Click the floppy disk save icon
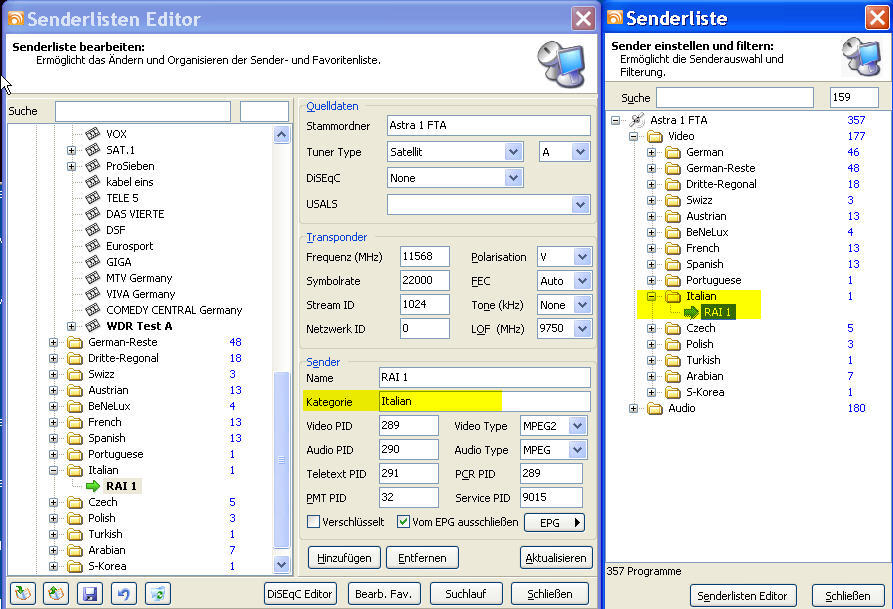 point(90,593)
